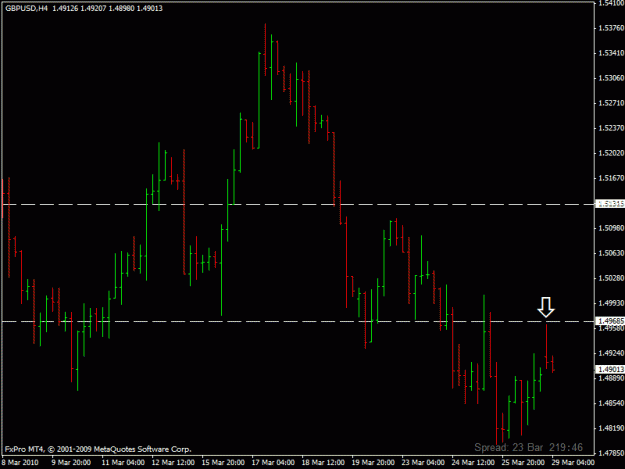Click the 1.48540 price axis label

click(x=611, y=403)
